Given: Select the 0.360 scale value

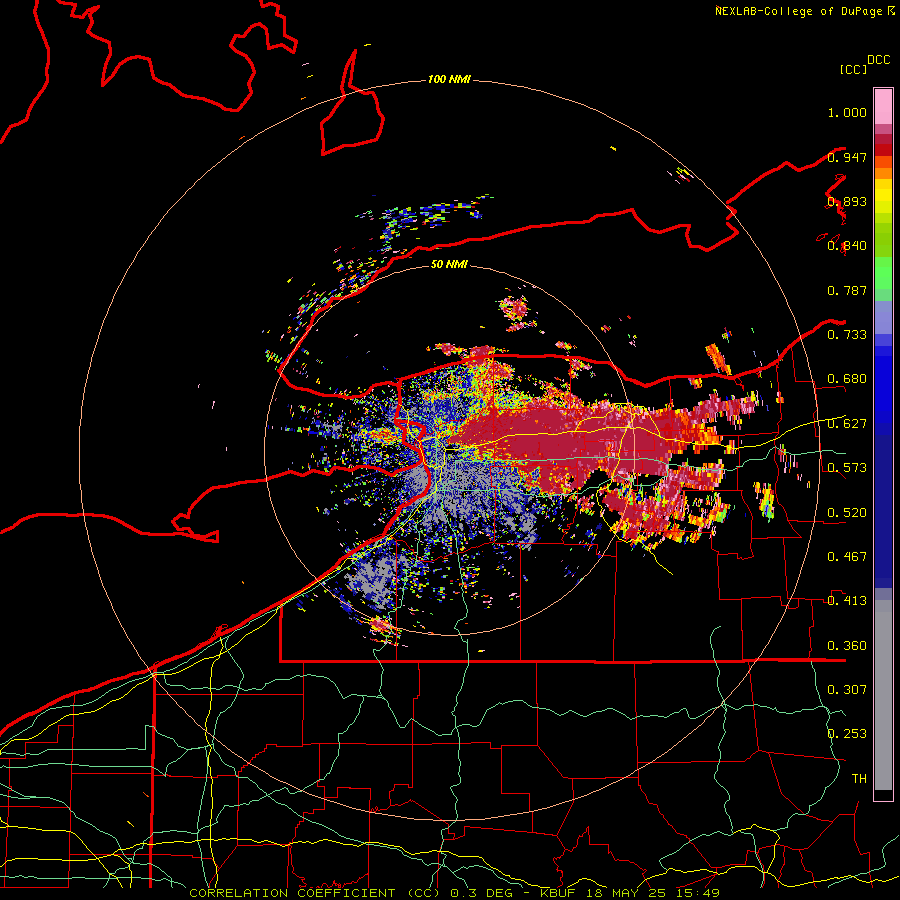Looking at the screenshot, I should (x=847, y=646).
